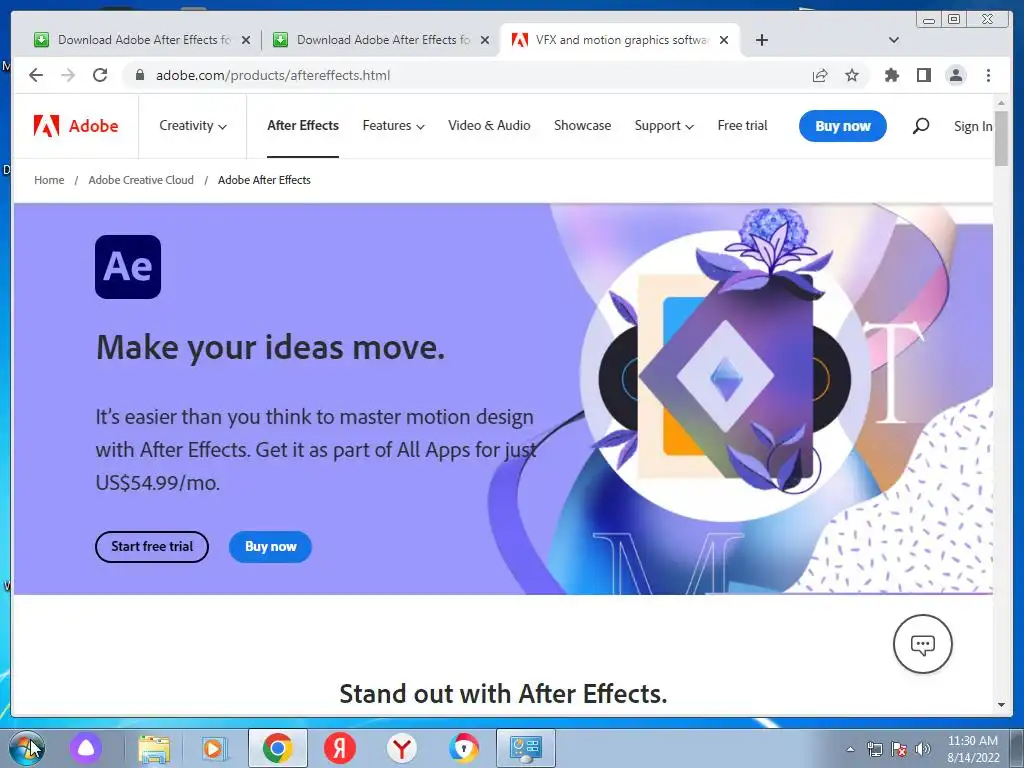
Task: Click the page vertical scrollbar thumb
Action: 1001,137
